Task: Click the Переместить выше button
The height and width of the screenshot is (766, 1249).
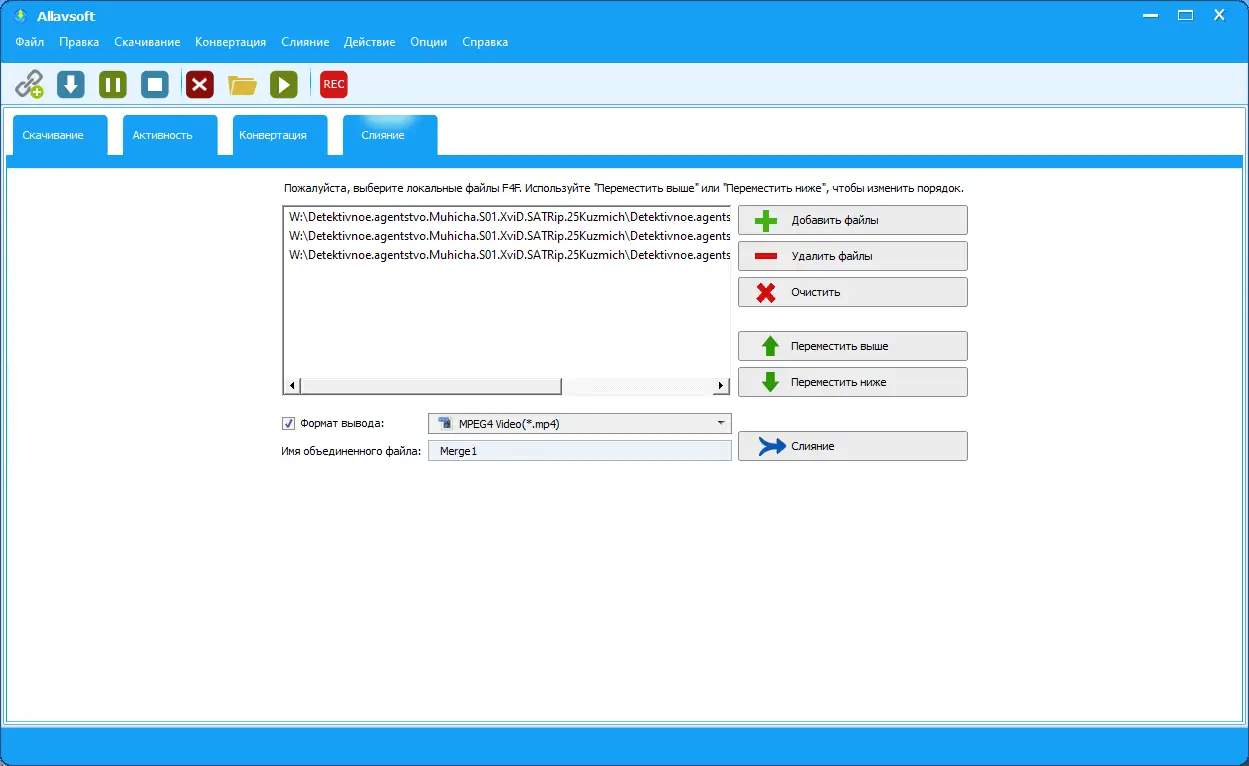Action: point(853,346)
